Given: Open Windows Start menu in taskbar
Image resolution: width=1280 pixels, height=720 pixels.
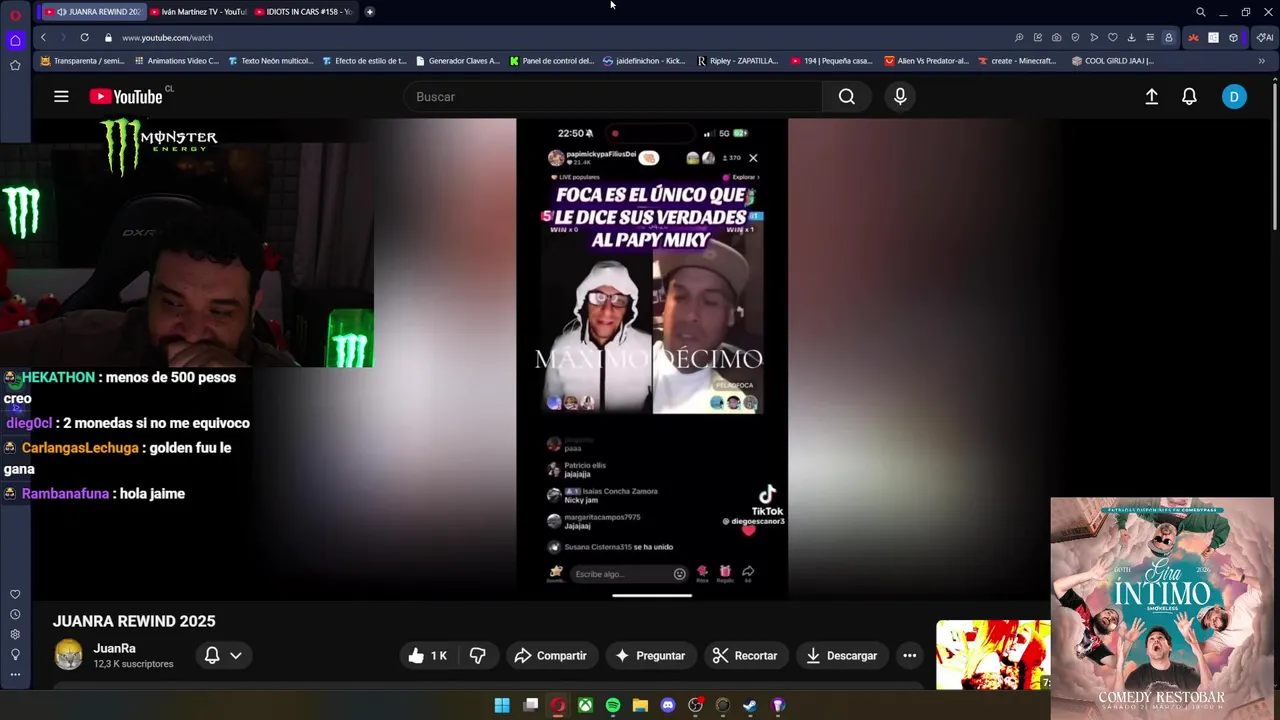Looking at the screenshot, I should tap(502, 705).
